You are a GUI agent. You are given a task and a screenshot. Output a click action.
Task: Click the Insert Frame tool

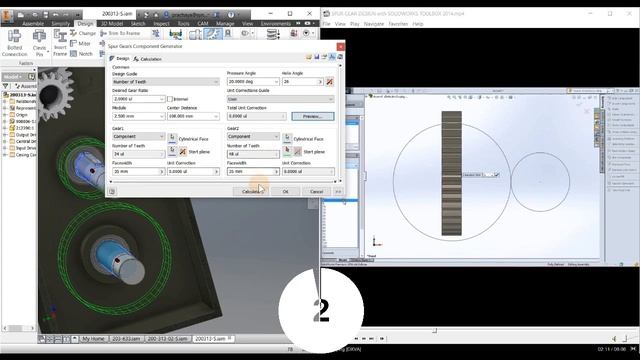(60, 43)
